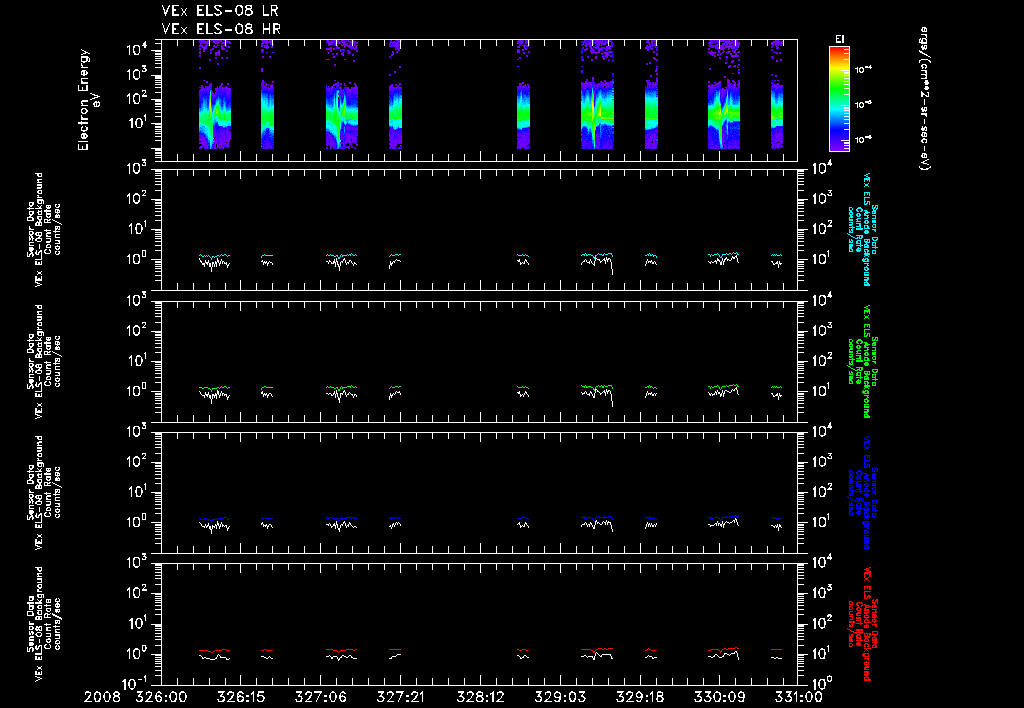Click the 330:09 time axis tick label
The height and width of the screenshot is (708, 1024).
pos(720,698)
